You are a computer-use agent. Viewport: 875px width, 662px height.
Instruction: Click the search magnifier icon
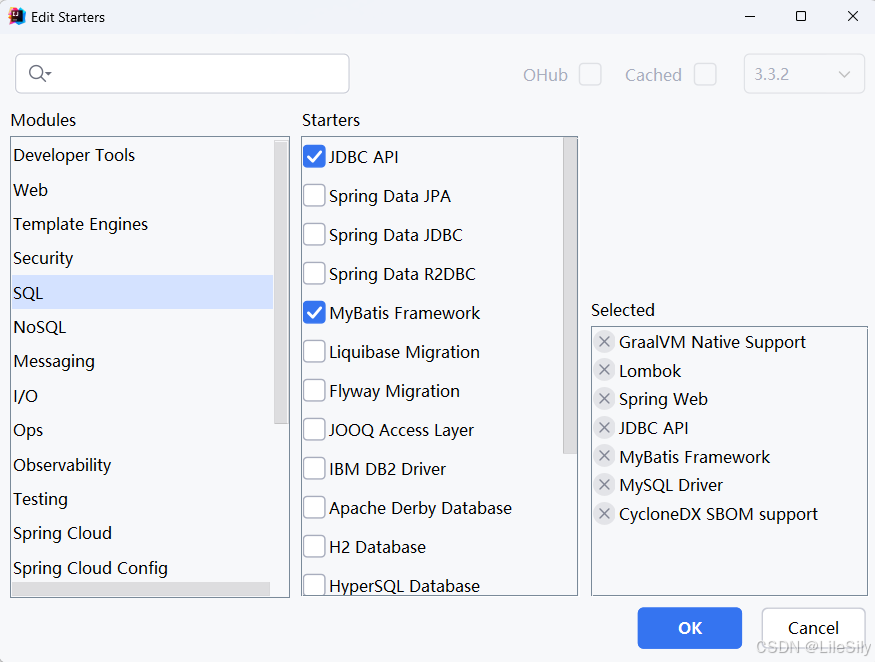39,73
